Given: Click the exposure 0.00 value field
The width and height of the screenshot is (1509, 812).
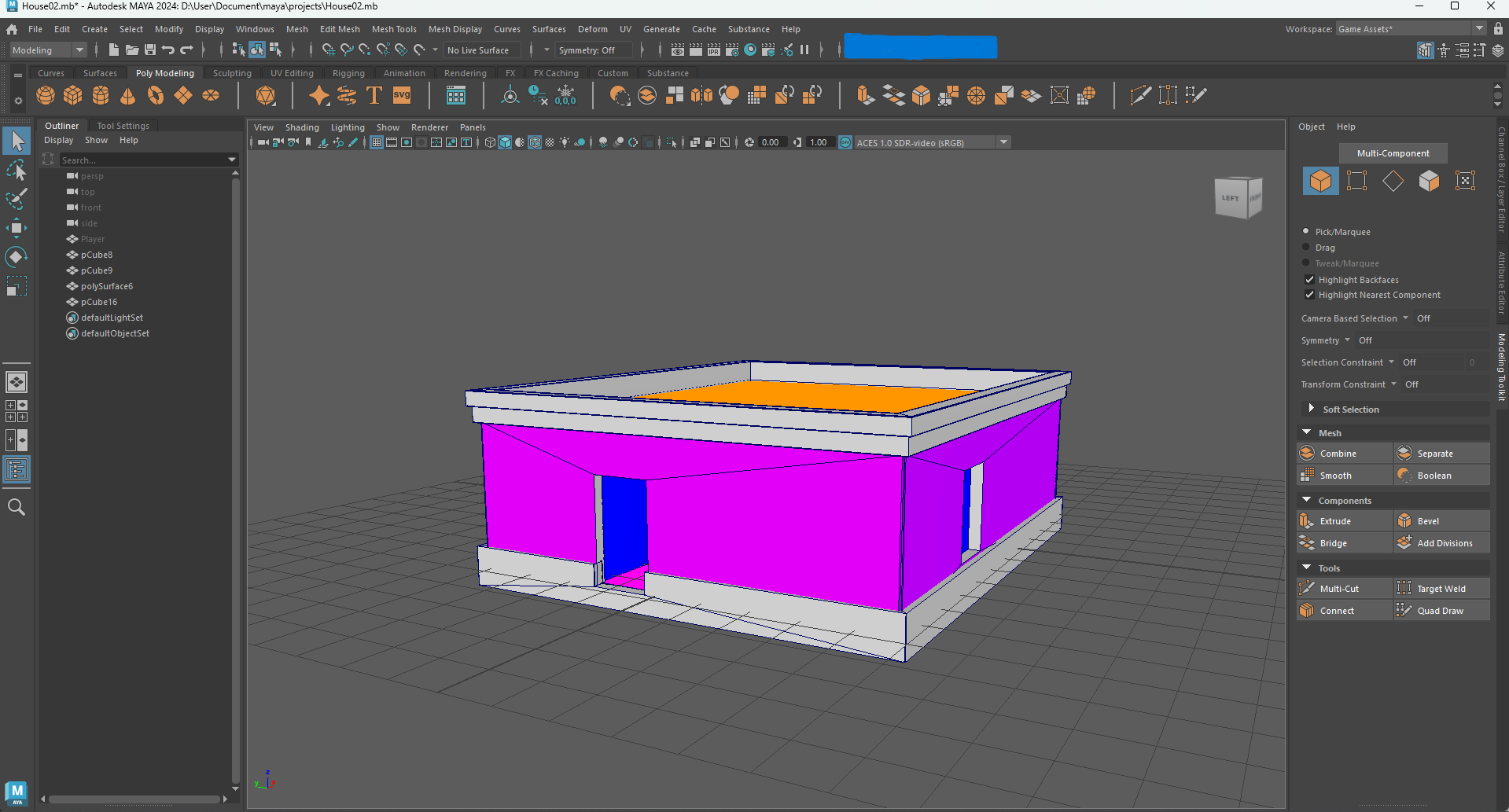Looking at the screenshot, I should click(772, 142).
